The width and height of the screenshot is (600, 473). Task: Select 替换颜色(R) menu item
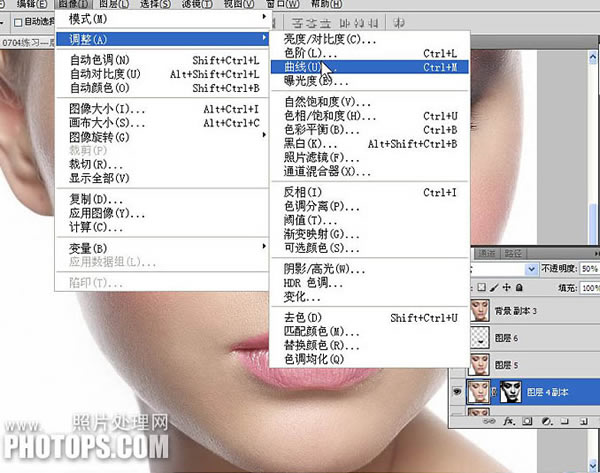pos(370,345)
